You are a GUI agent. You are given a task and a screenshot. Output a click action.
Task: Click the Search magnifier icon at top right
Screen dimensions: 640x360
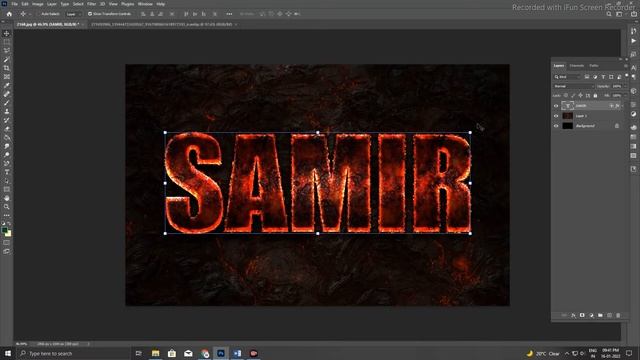click(609, 14)
